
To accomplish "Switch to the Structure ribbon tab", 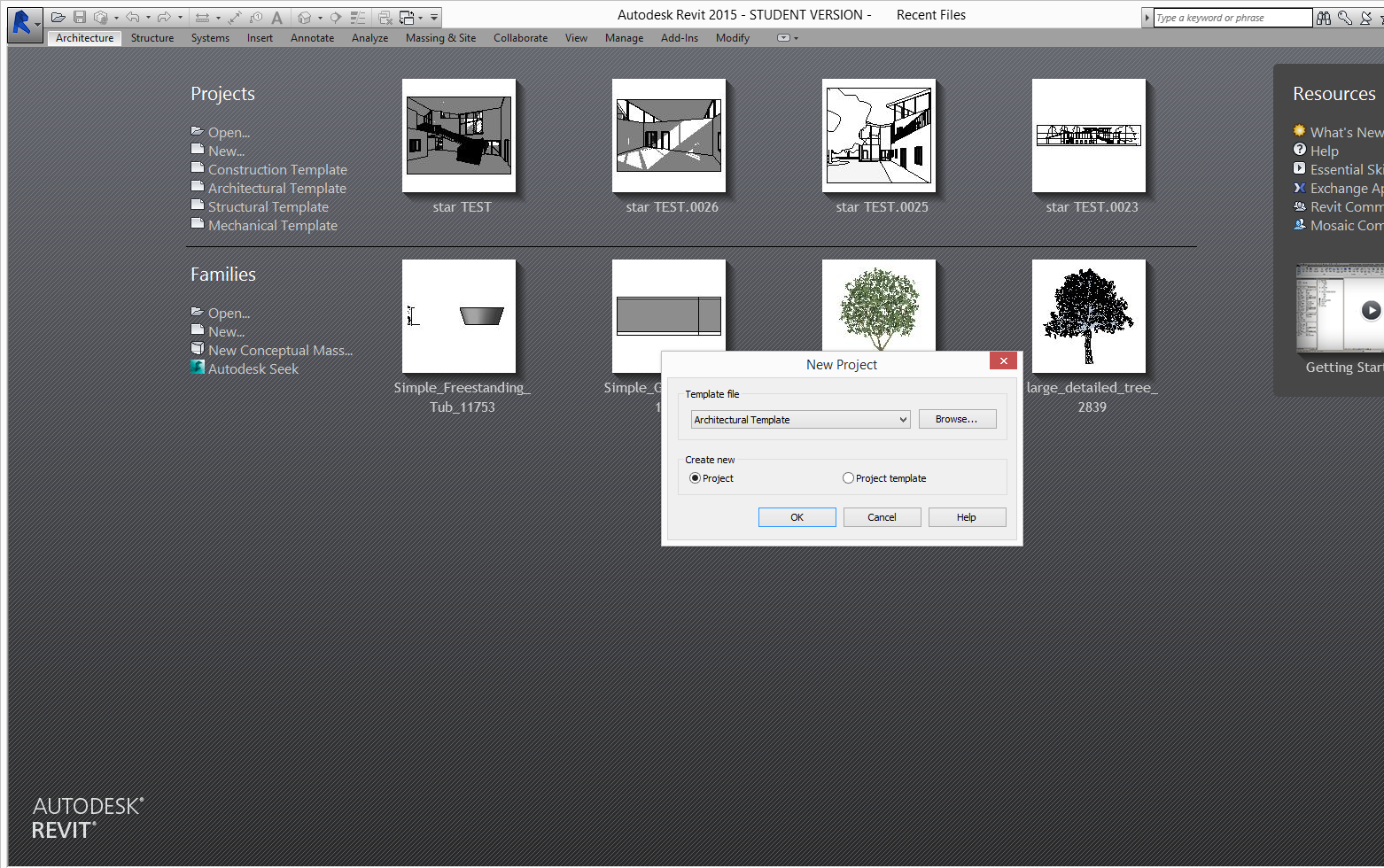I will coord(152,38).
